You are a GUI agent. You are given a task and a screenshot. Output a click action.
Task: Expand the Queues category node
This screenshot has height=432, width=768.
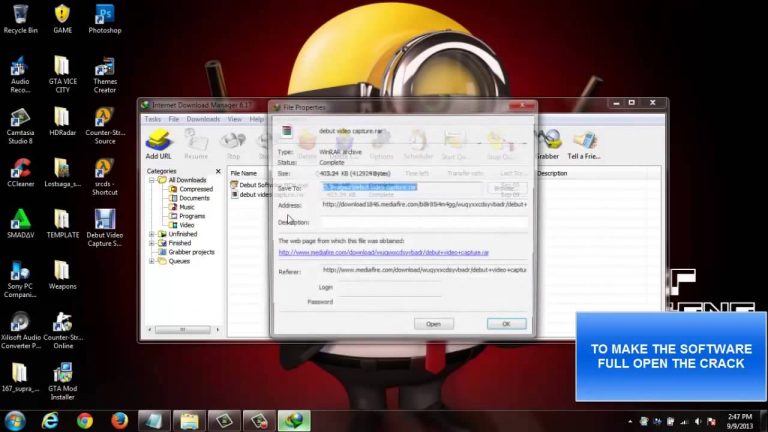(x=152, y=261)
